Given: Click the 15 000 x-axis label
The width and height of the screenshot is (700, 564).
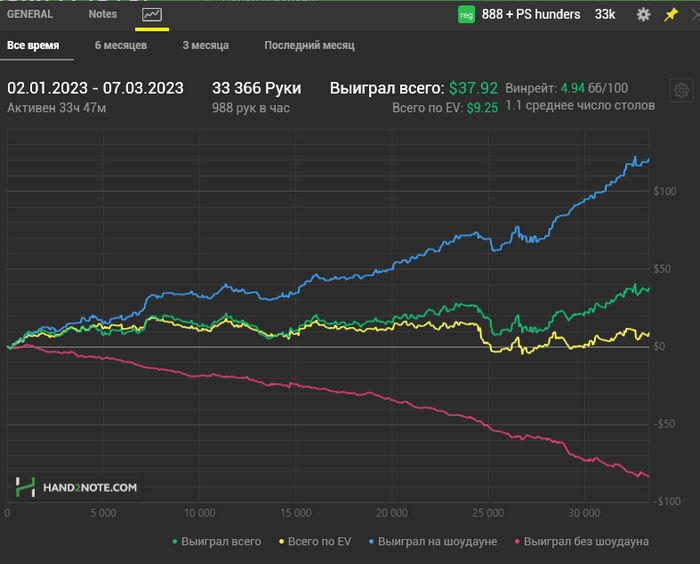Looking at the screenshot, I should [x=296, y=513].
